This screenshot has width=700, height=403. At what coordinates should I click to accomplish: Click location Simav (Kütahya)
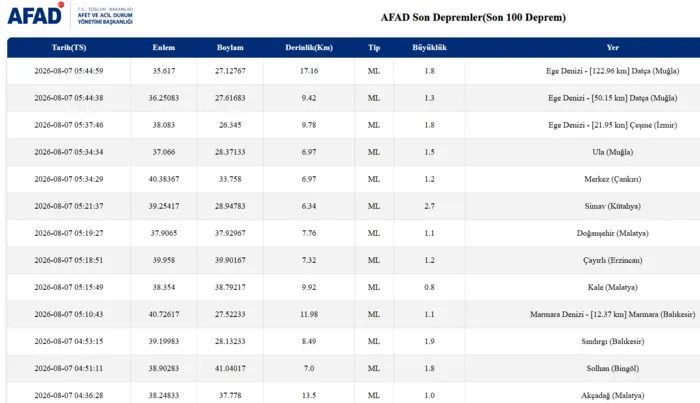click(612, 206)
